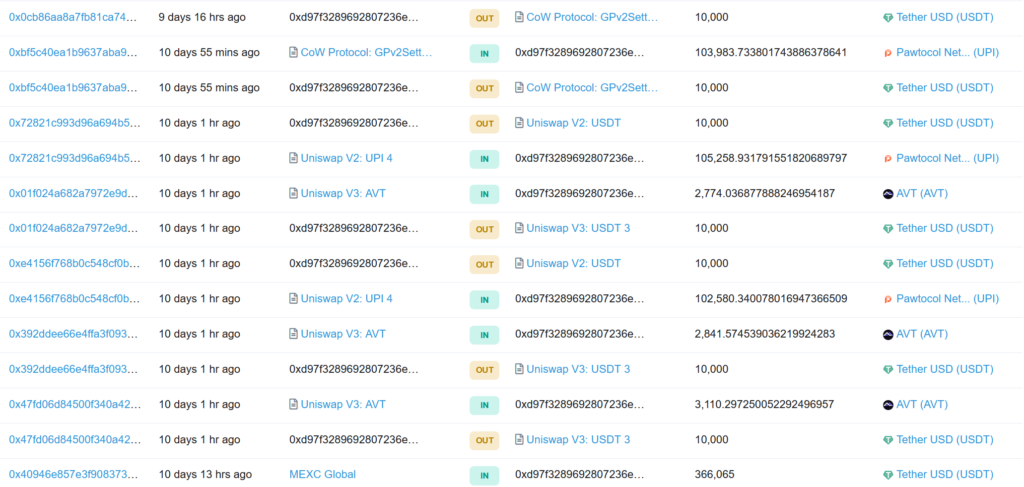Click Tether icon in 0x01f024 OUT row

[888, 229]
